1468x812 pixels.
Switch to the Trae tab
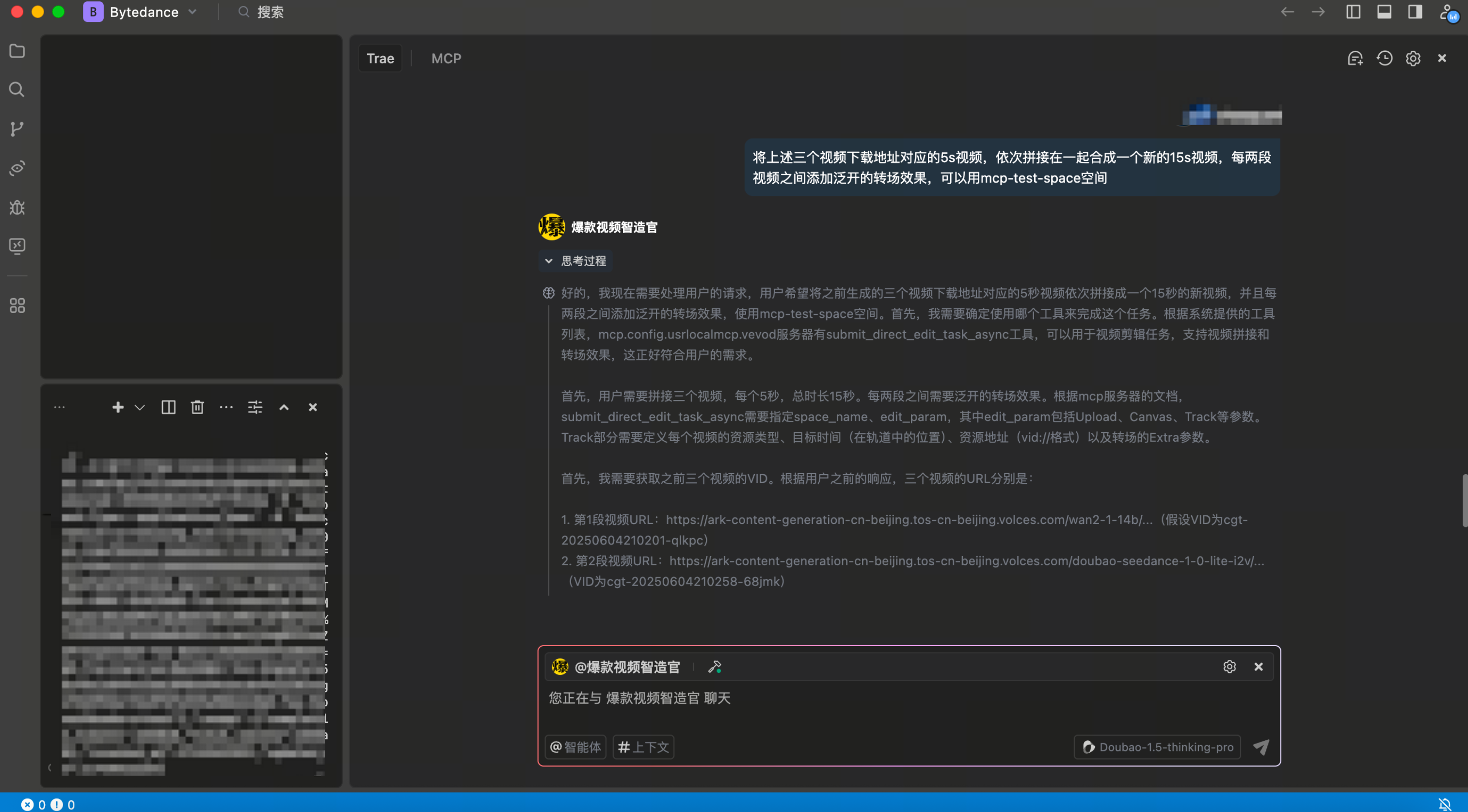[380, 58]
